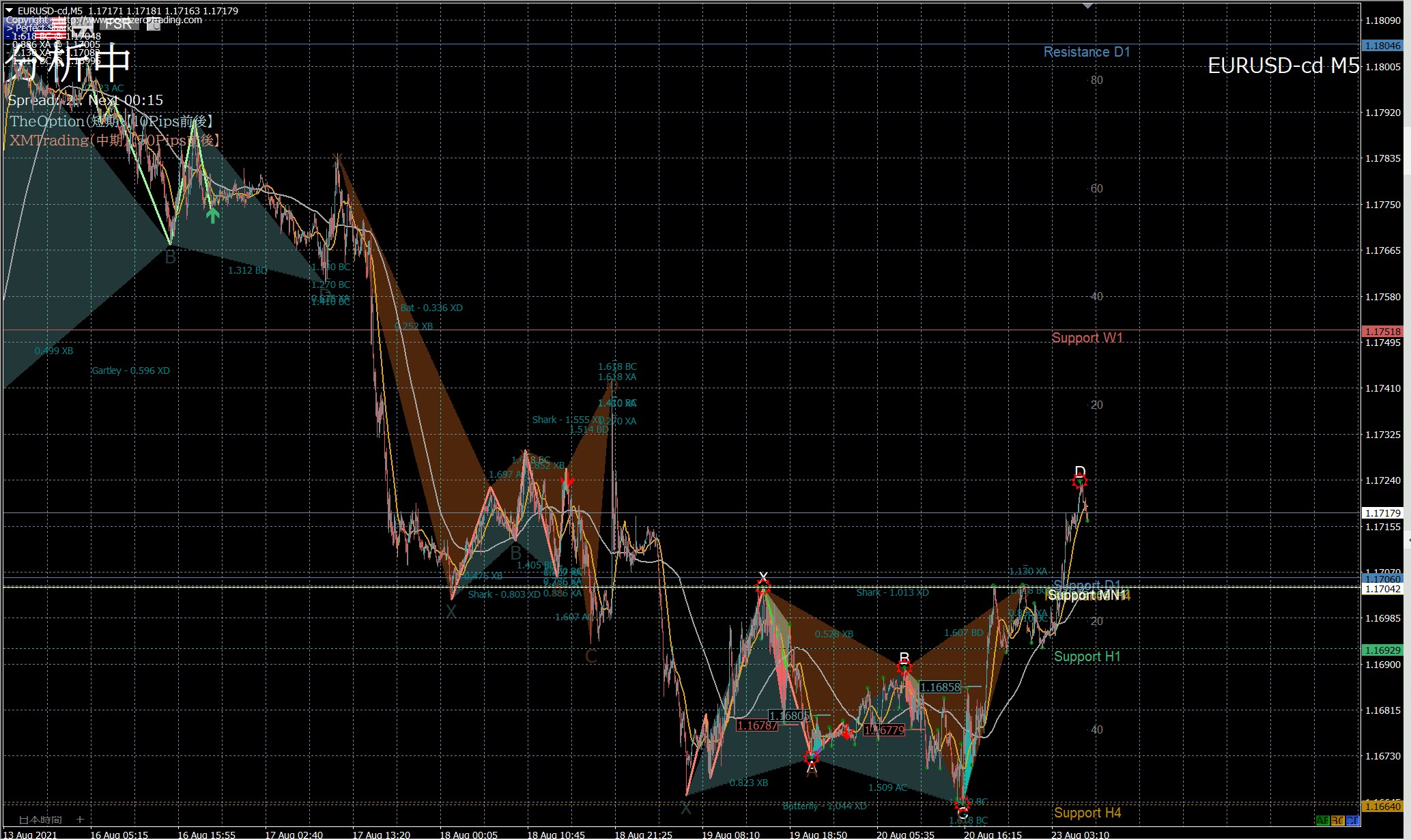Click the TheOption(短期) link text
Screen dimensions: 1411x840
point(111,121)
